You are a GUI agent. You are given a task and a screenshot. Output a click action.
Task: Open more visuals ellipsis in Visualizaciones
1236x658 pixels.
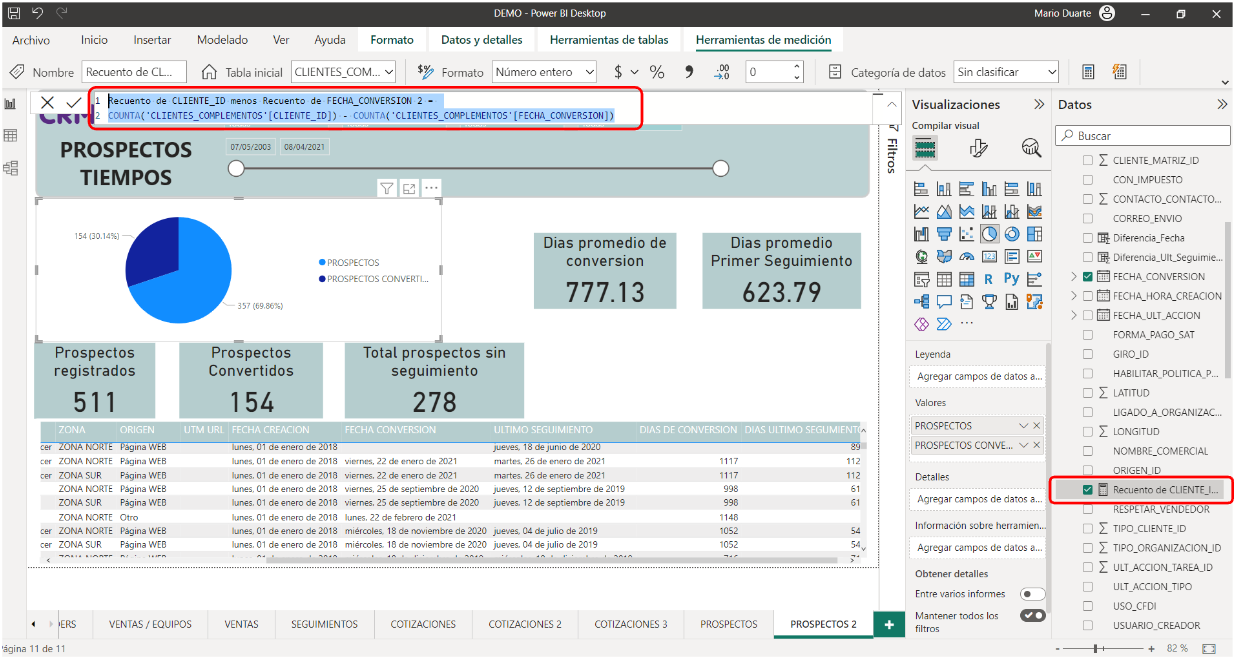pyautogui.click(x=966, y=323)
